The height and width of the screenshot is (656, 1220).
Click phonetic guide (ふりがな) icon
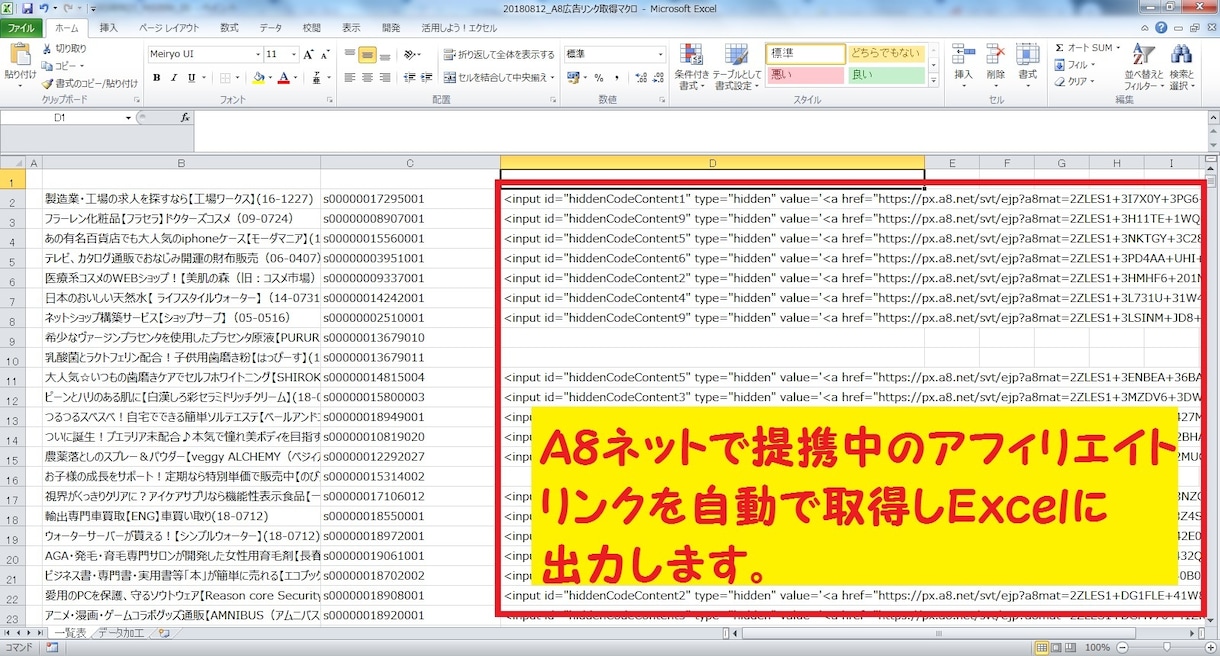point(316,78)
